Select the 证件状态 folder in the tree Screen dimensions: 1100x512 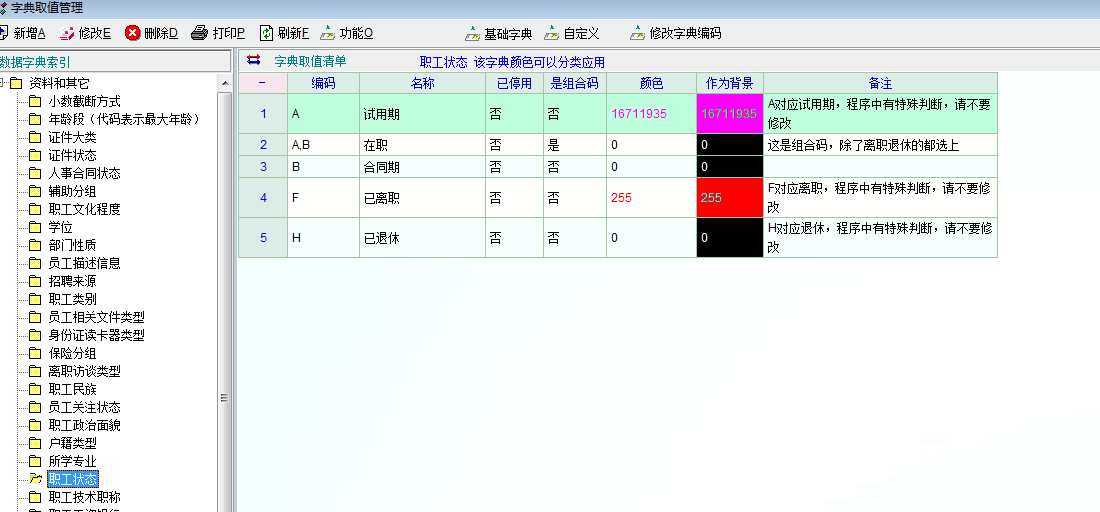(72, 155)
